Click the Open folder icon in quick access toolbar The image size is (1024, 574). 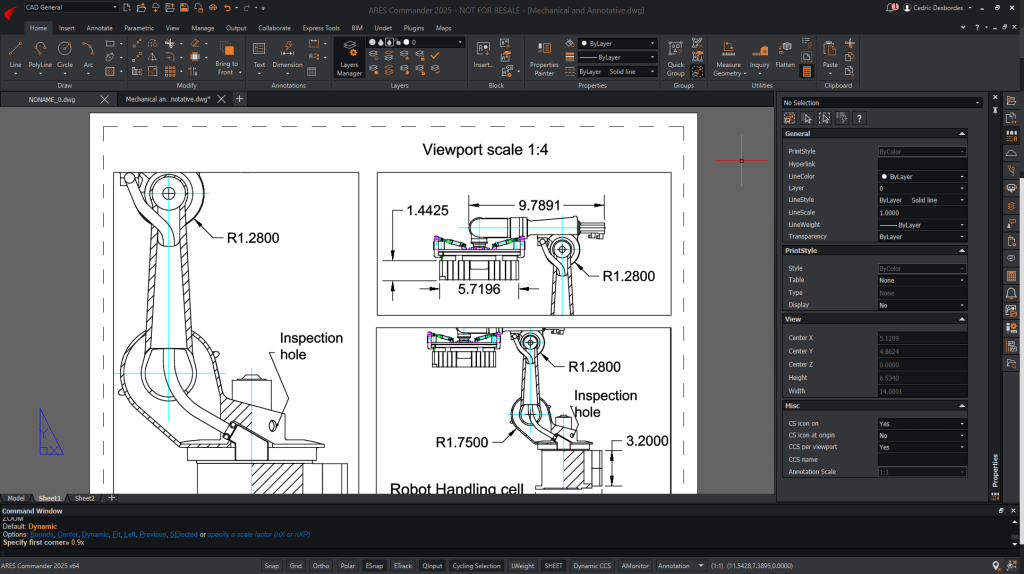(141, 8)
